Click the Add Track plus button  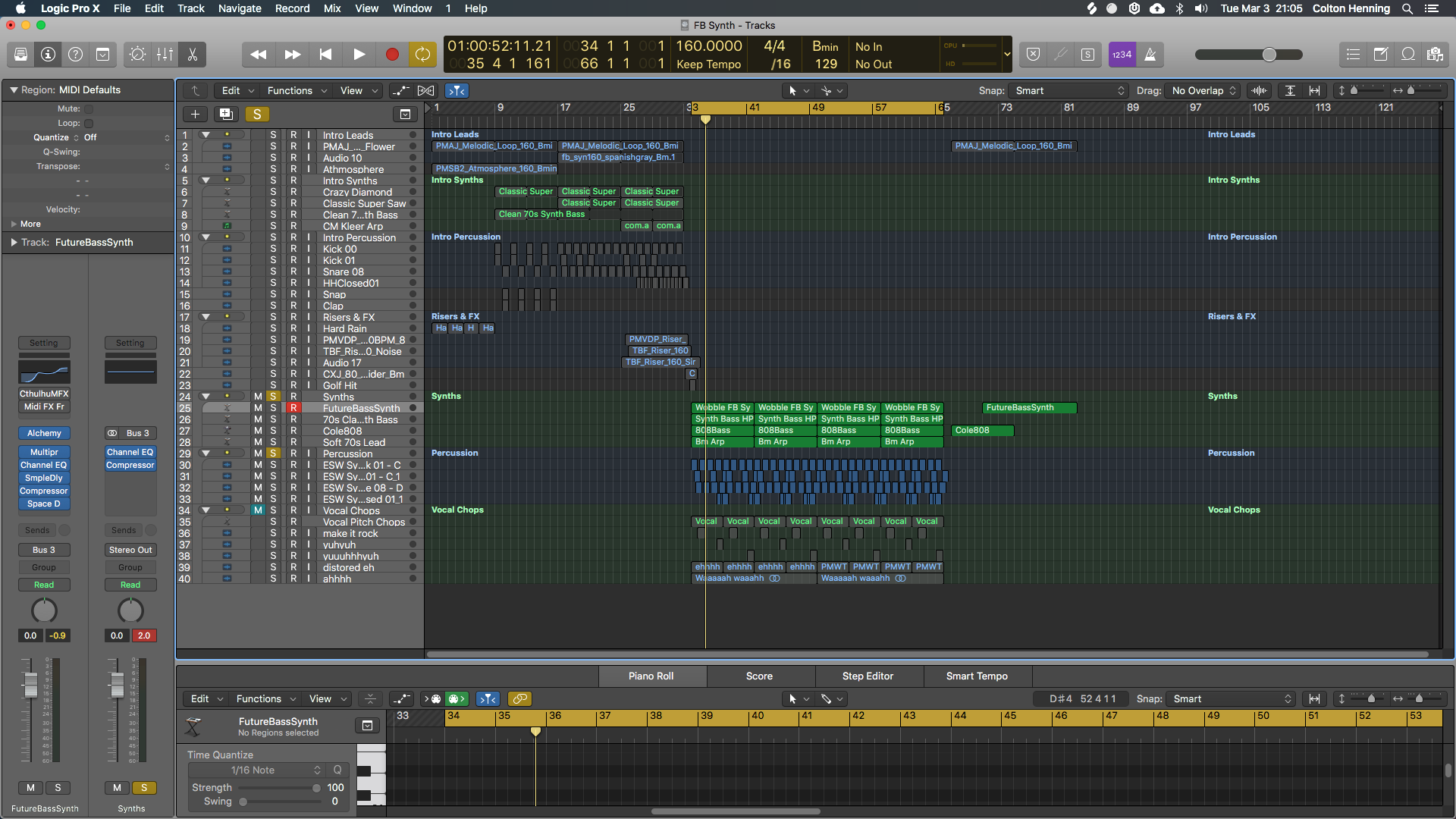[x=195, y=115]
